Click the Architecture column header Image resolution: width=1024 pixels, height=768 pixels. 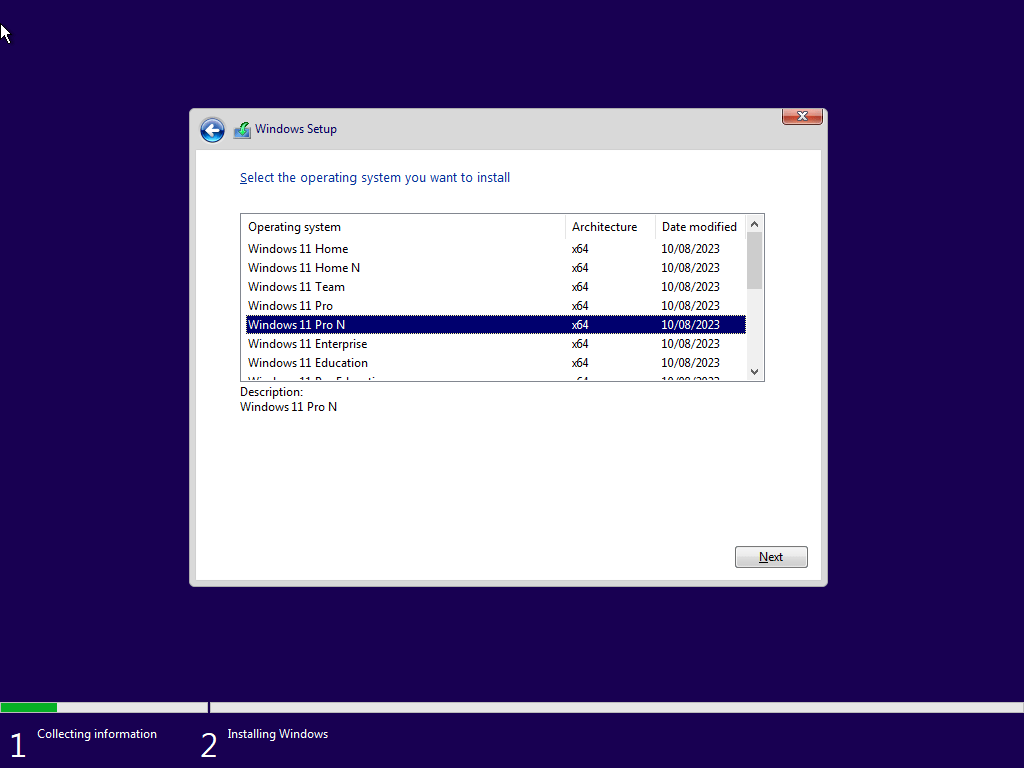coord(610,227)
